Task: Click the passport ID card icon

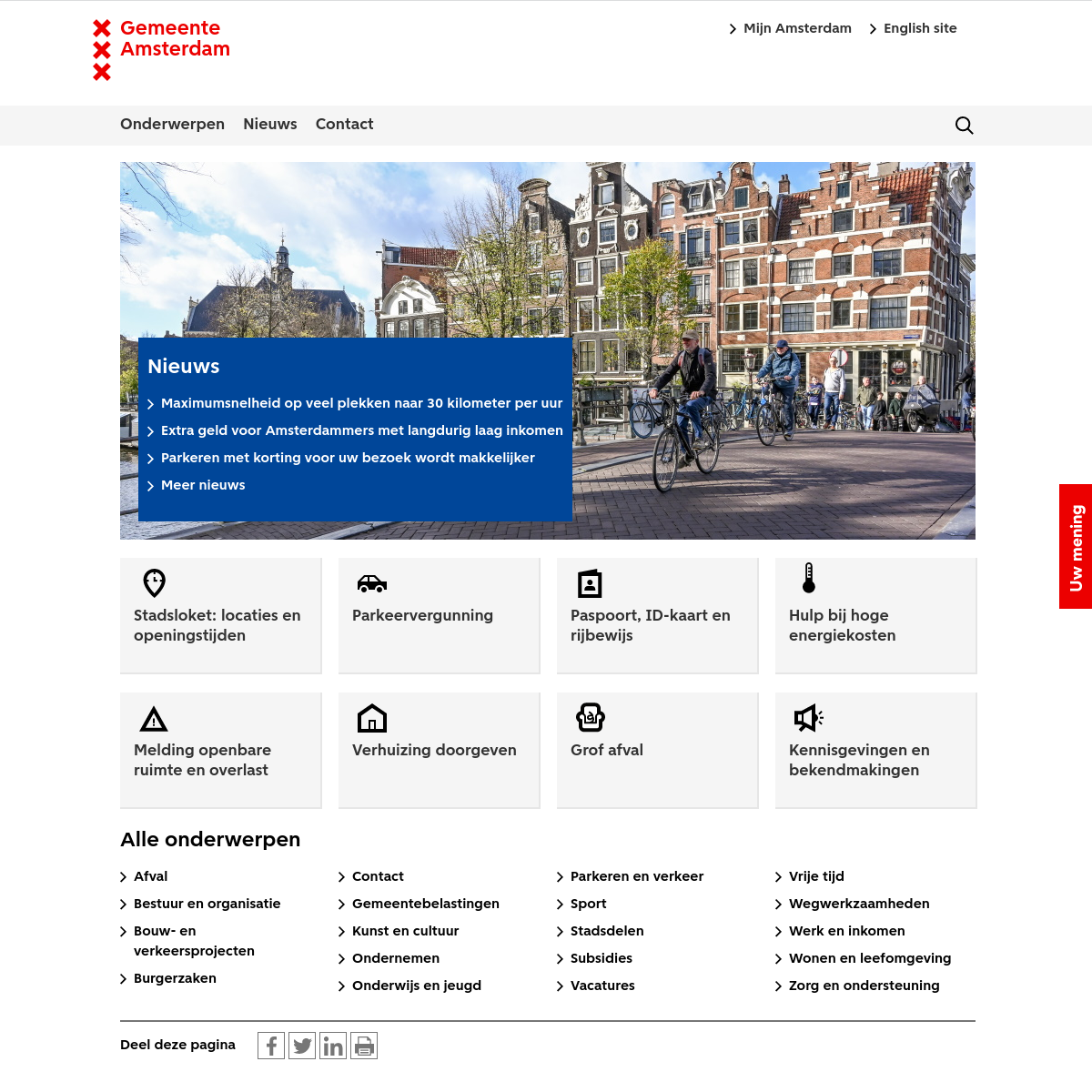Action: click(590, 583)
